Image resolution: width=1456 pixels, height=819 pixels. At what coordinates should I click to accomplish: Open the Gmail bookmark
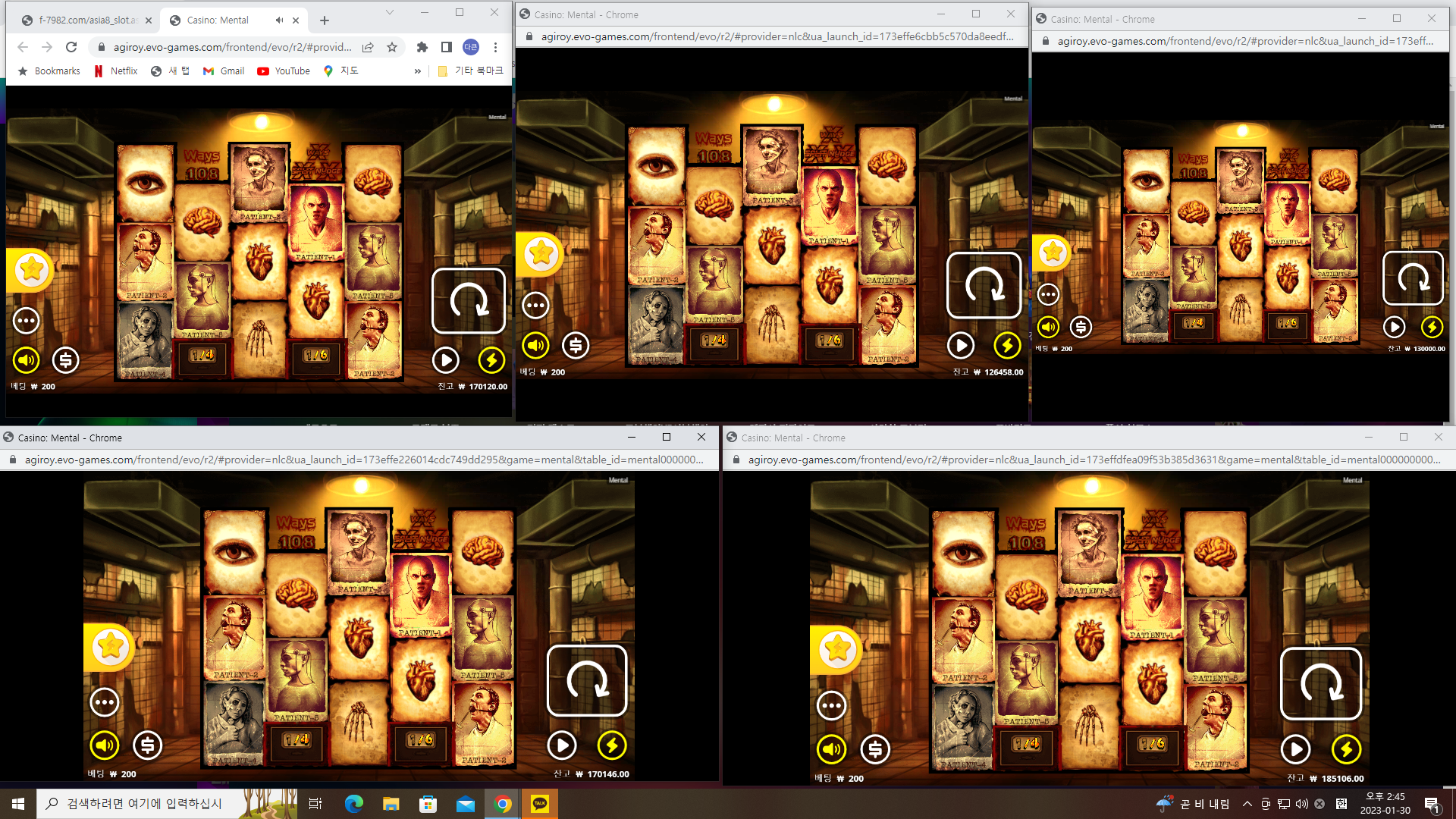click(224, 71)
